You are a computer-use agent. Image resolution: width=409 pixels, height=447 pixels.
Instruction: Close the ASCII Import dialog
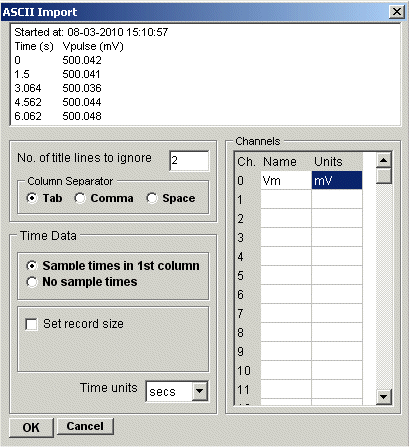[397, 12]
